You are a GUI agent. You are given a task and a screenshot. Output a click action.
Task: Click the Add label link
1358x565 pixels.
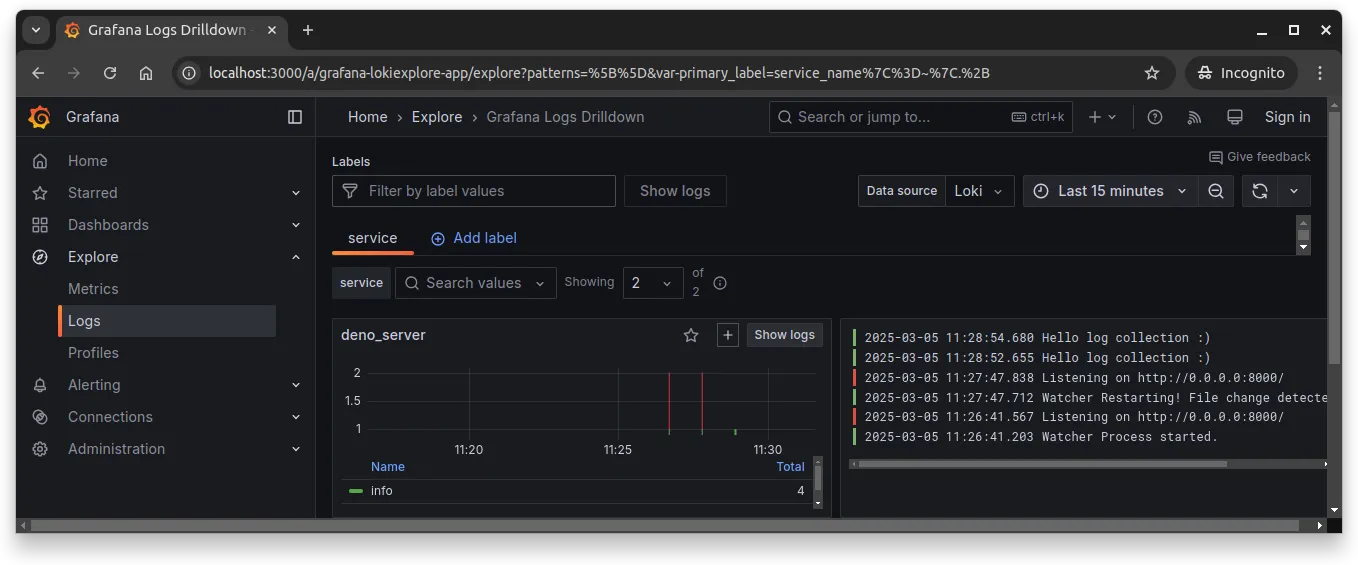coord(474,238)
